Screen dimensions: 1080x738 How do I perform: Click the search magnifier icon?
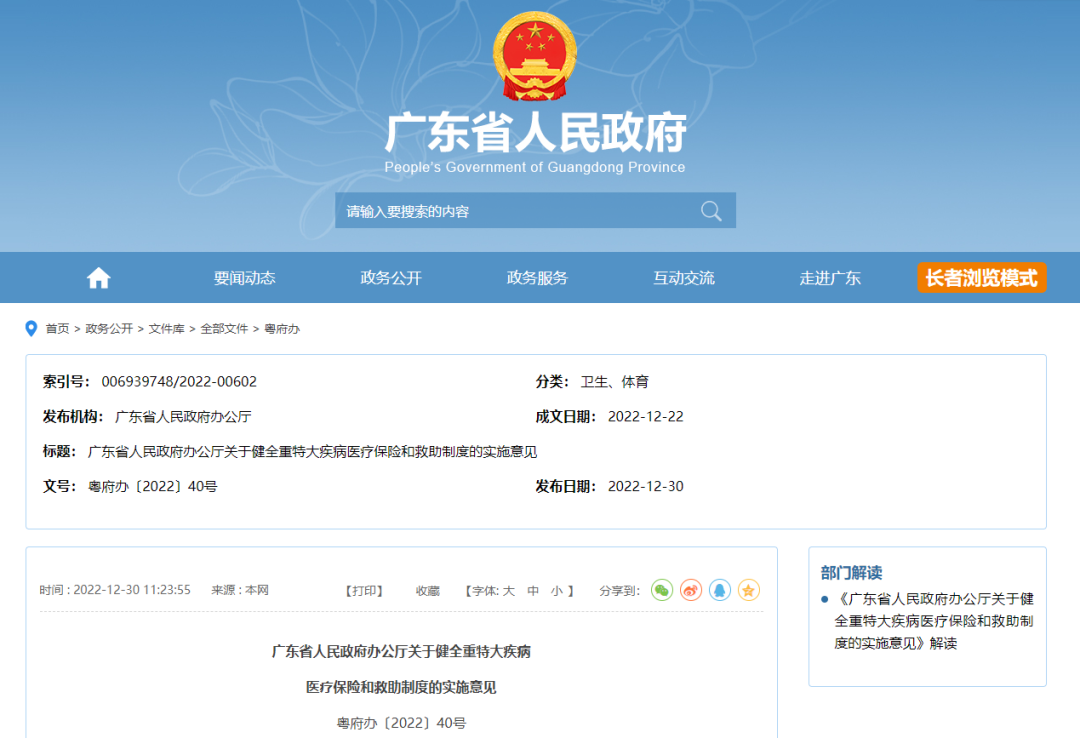pos(711,210)
